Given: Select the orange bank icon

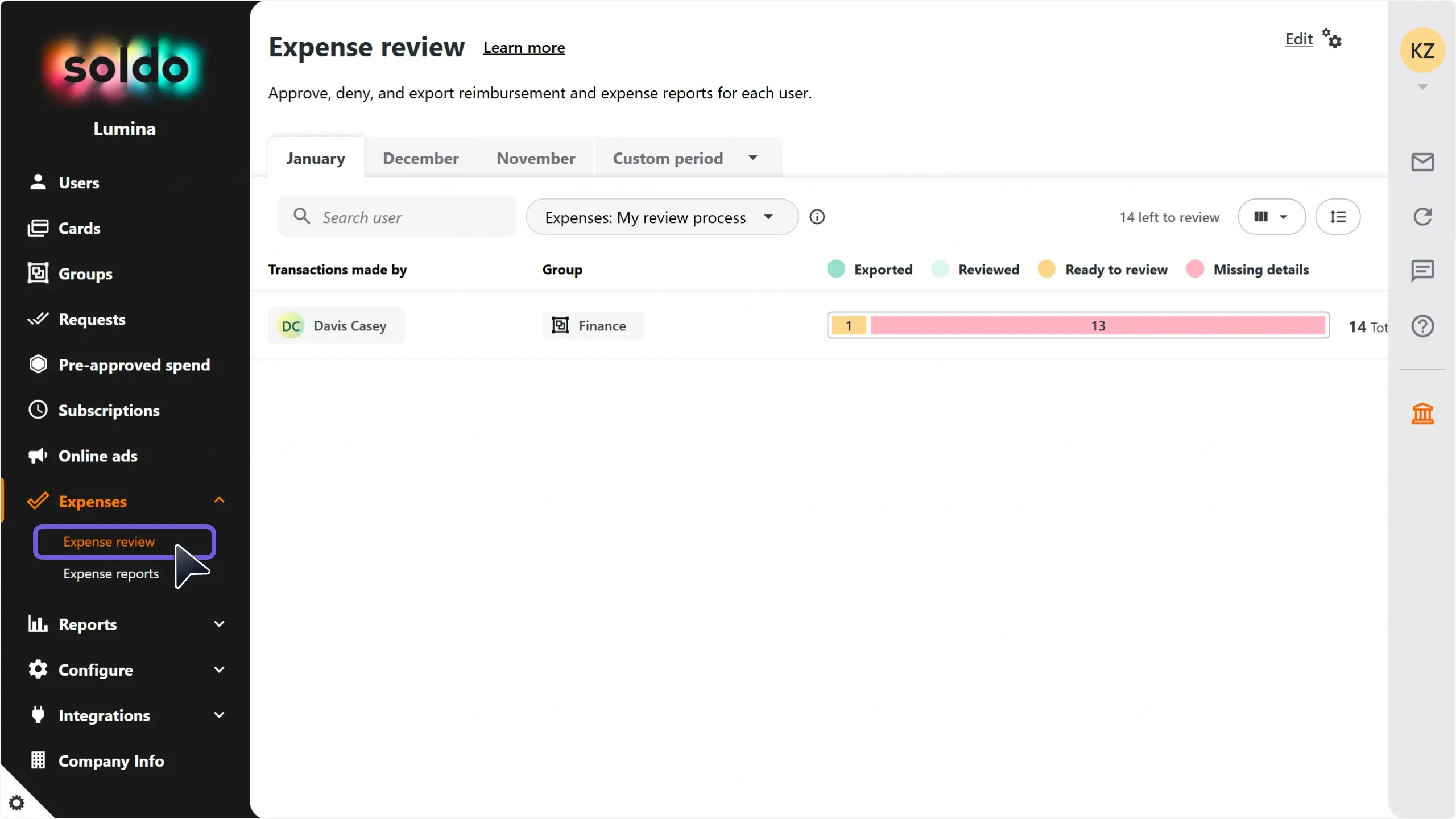Looking at the screenshot, I should (x=1422, y=413).
